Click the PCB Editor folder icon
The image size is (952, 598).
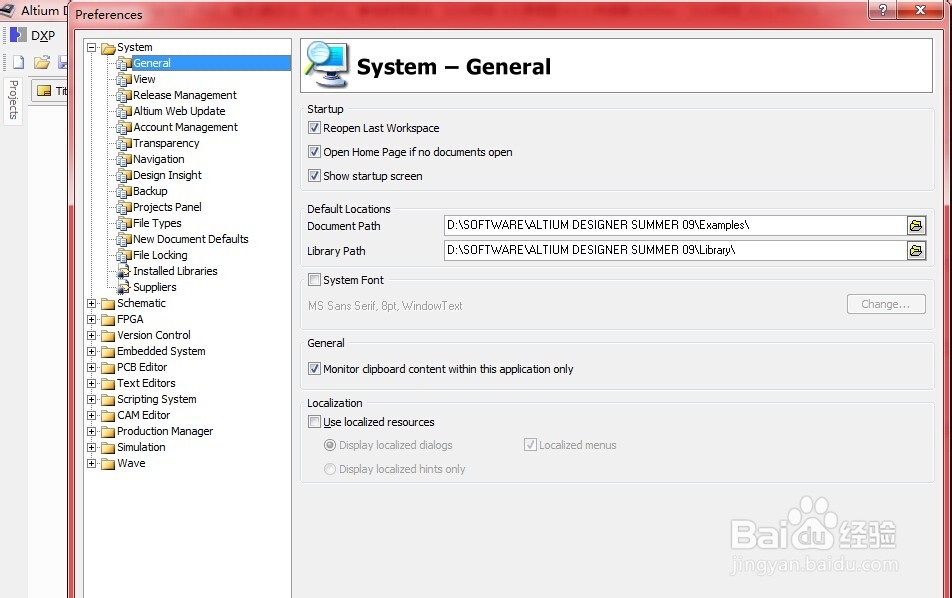coord(108,367)
